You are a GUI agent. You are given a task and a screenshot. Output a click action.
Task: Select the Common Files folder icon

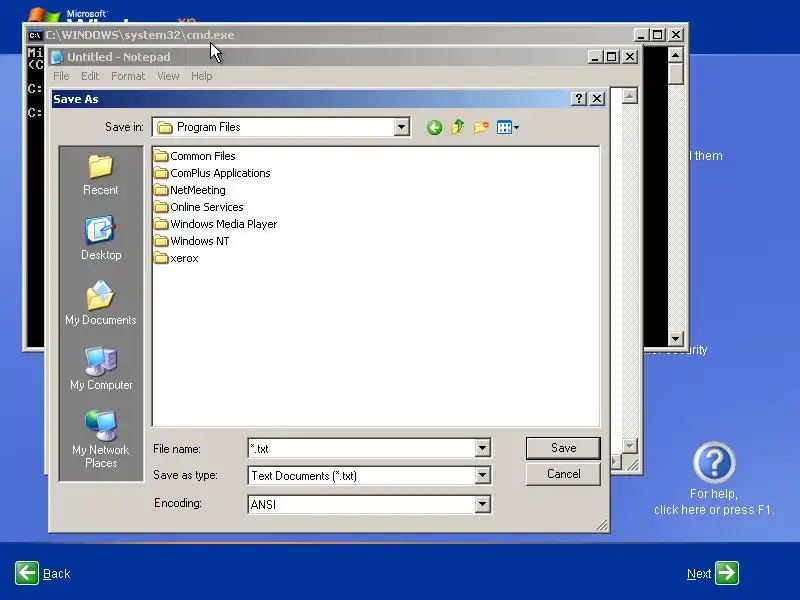click(x=161, y=156)
